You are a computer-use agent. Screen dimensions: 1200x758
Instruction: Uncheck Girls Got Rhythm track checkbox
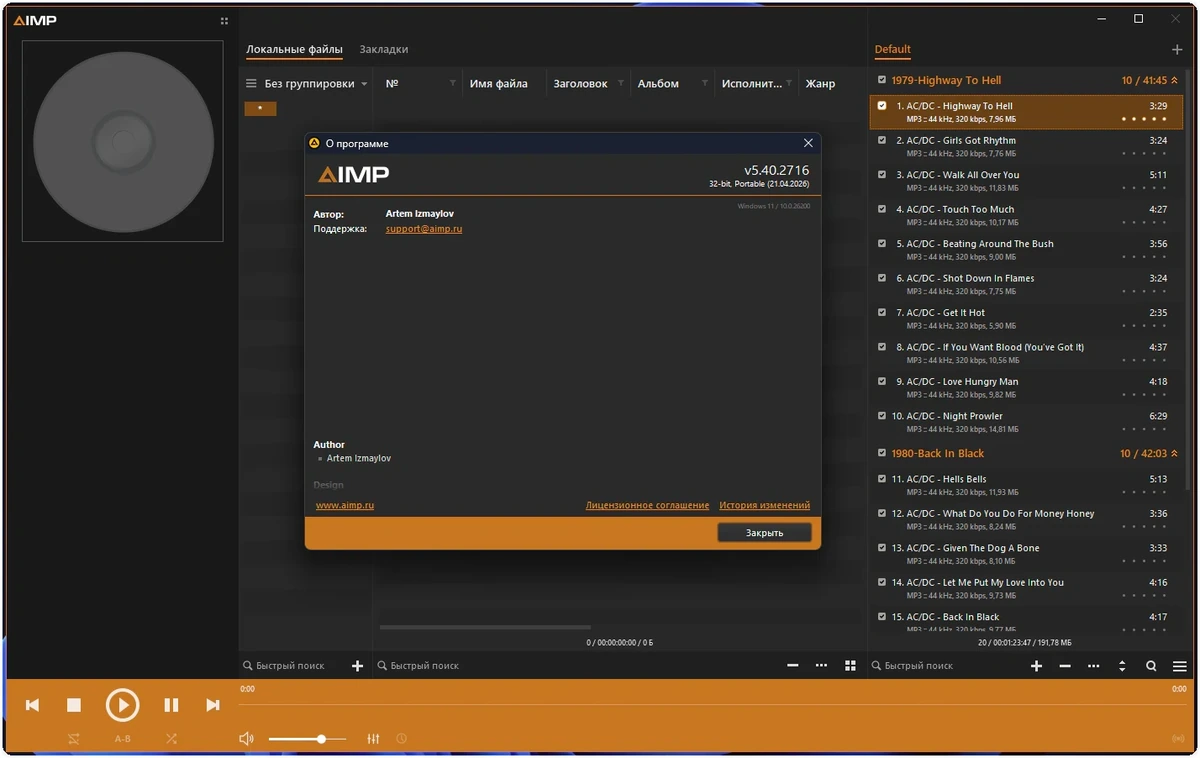point(882,140)
